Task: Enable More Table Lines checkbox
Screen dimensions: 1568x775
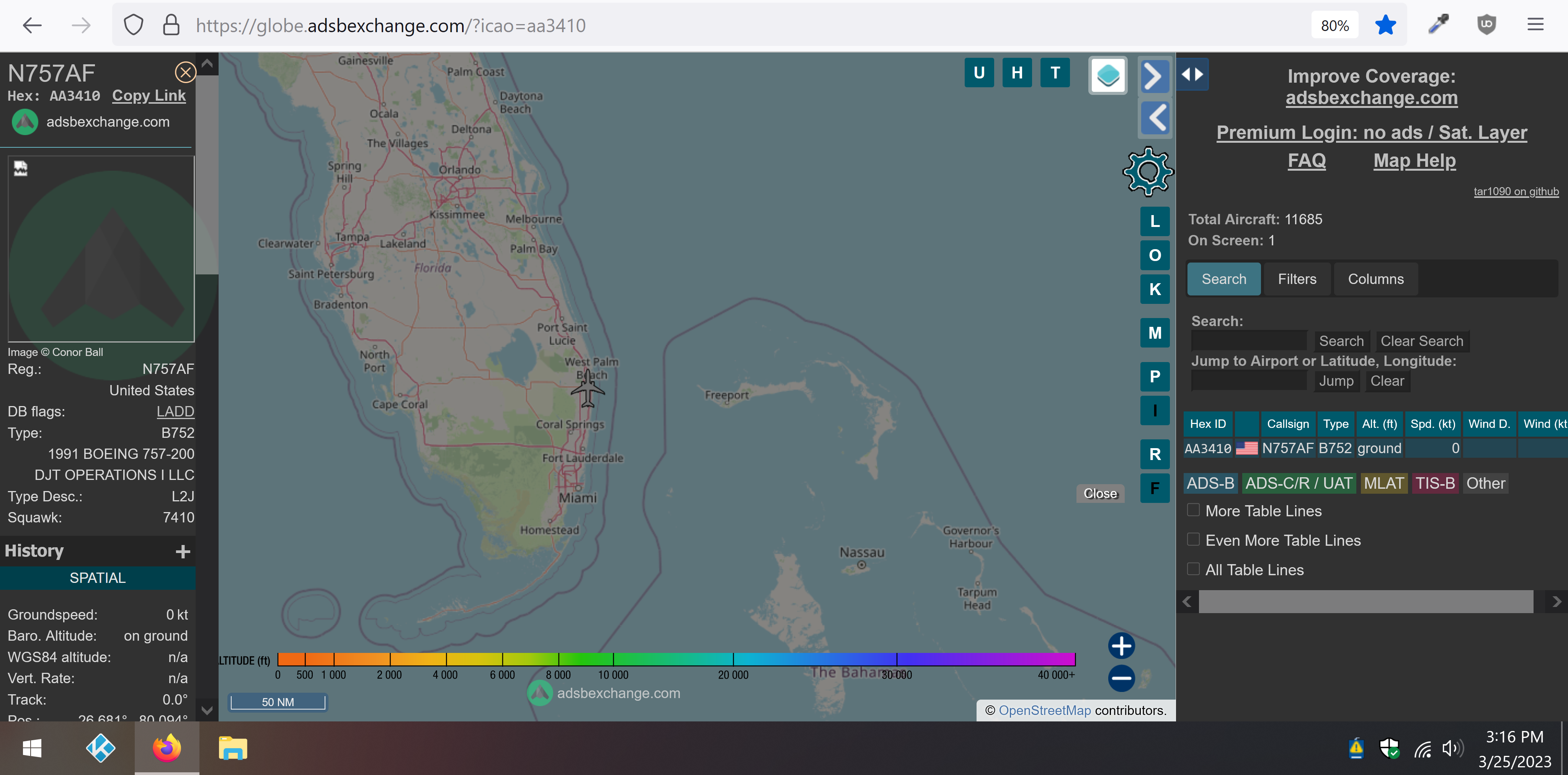Action: (x=1193, y=511)
